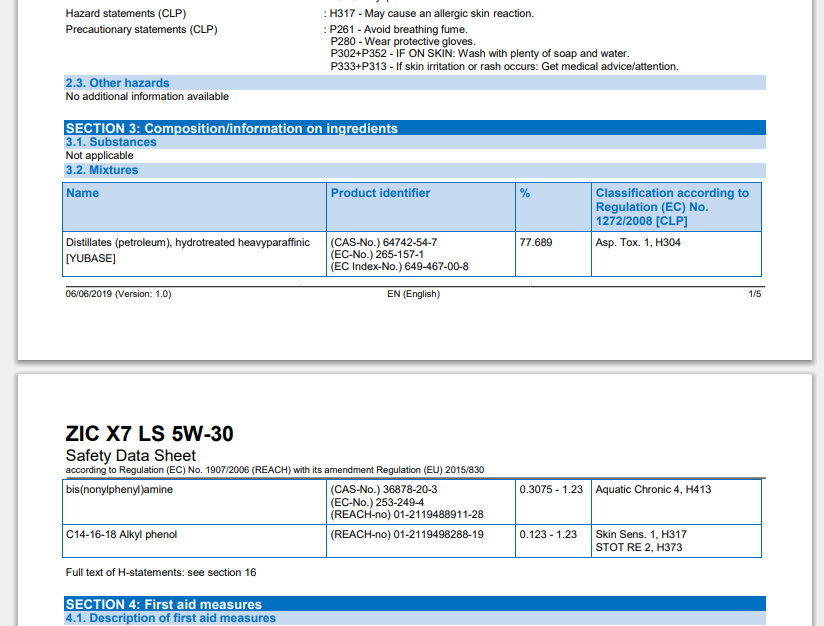Click Full text of H-statements note
824x626 pixels.
tap(161, 572)
